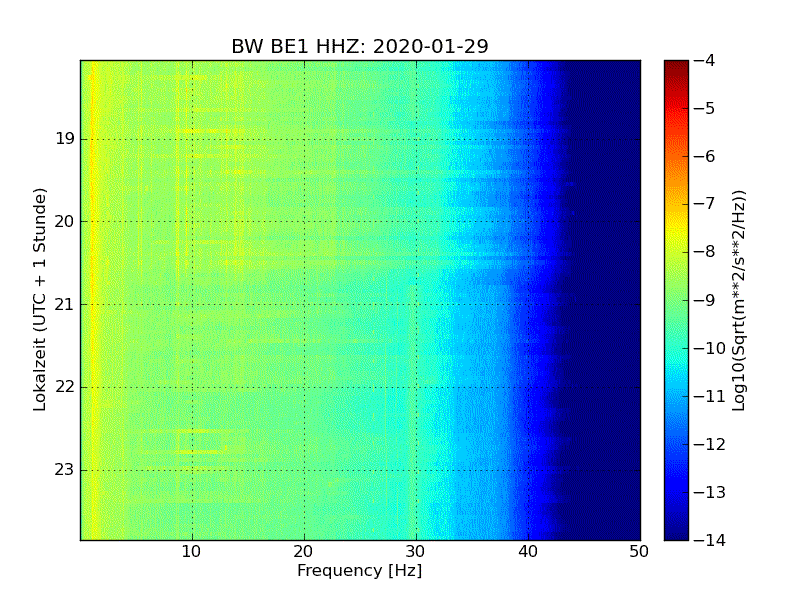Click spectrogram where 20 Hz meets 22 o'clock gridlines

coord(305,387)
